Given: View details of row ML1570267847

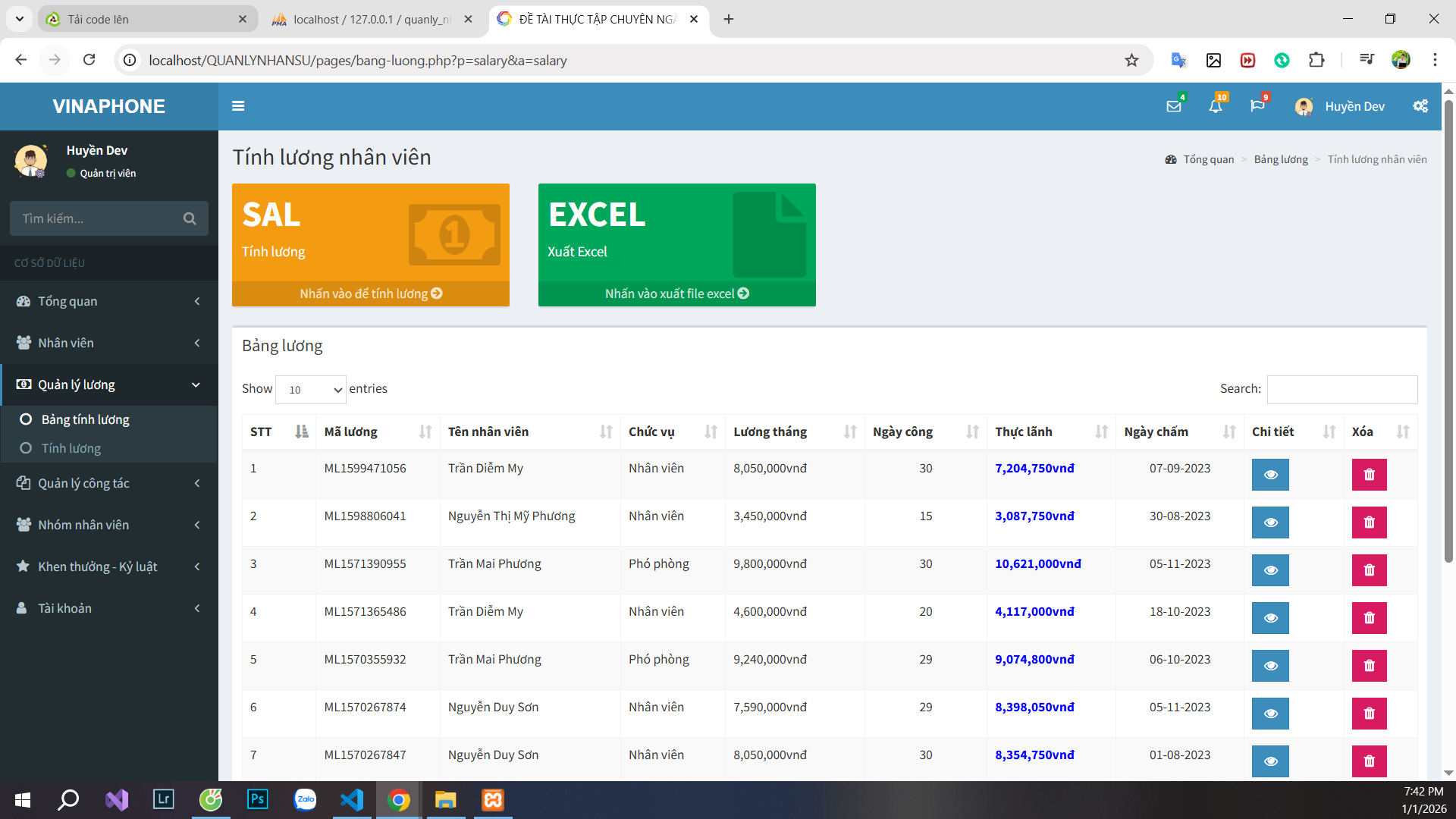Looking at the screenshot, I should point(1270,761).
